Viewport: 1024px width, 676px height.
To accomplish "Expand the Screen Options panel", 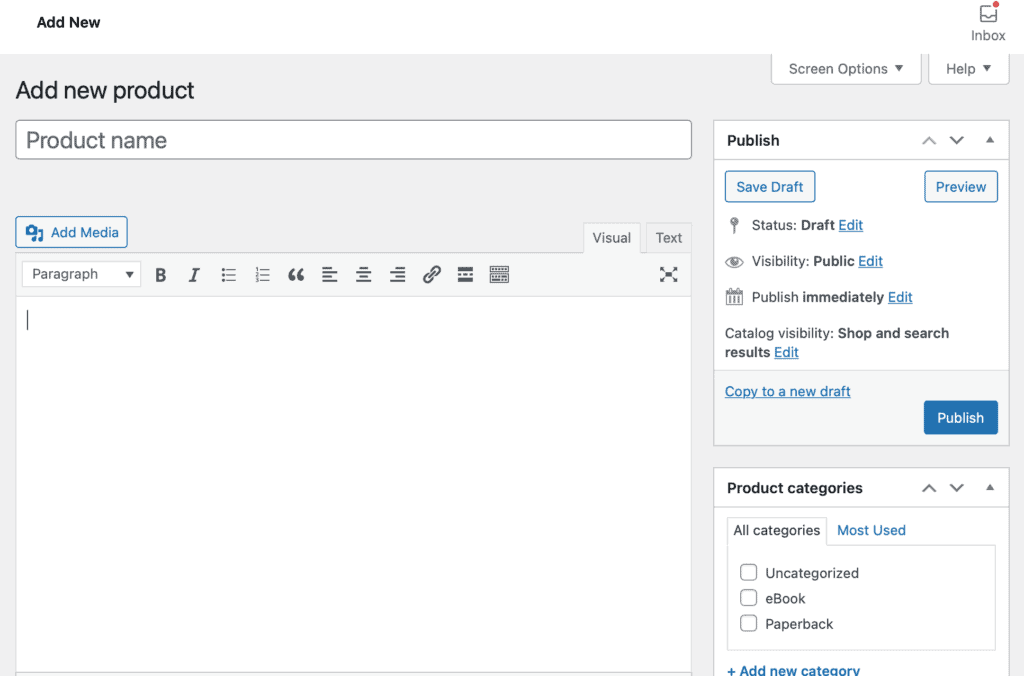I will (845, 69).
